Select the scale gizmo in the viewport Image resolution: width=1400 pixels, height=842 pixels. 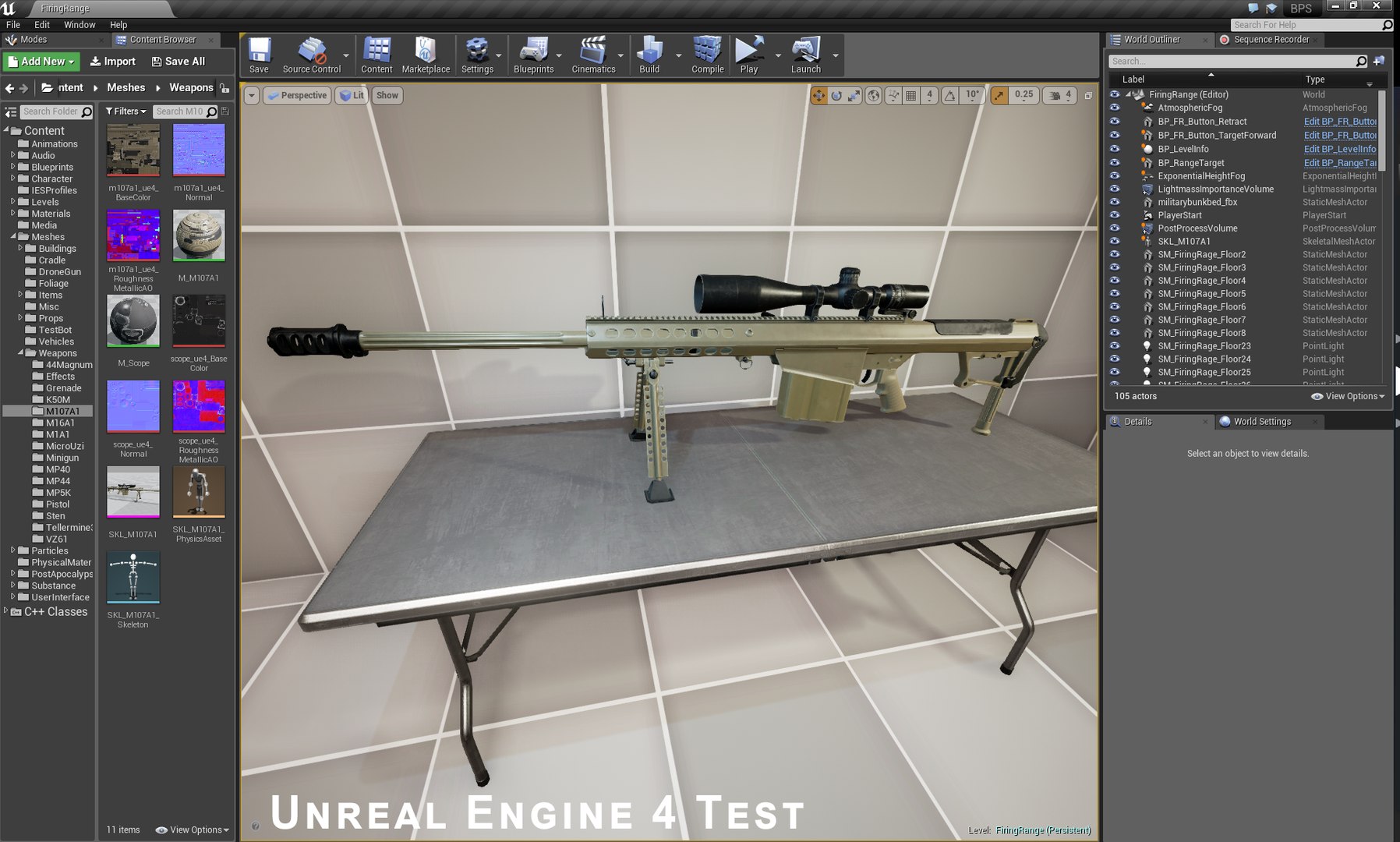(854, 95)
